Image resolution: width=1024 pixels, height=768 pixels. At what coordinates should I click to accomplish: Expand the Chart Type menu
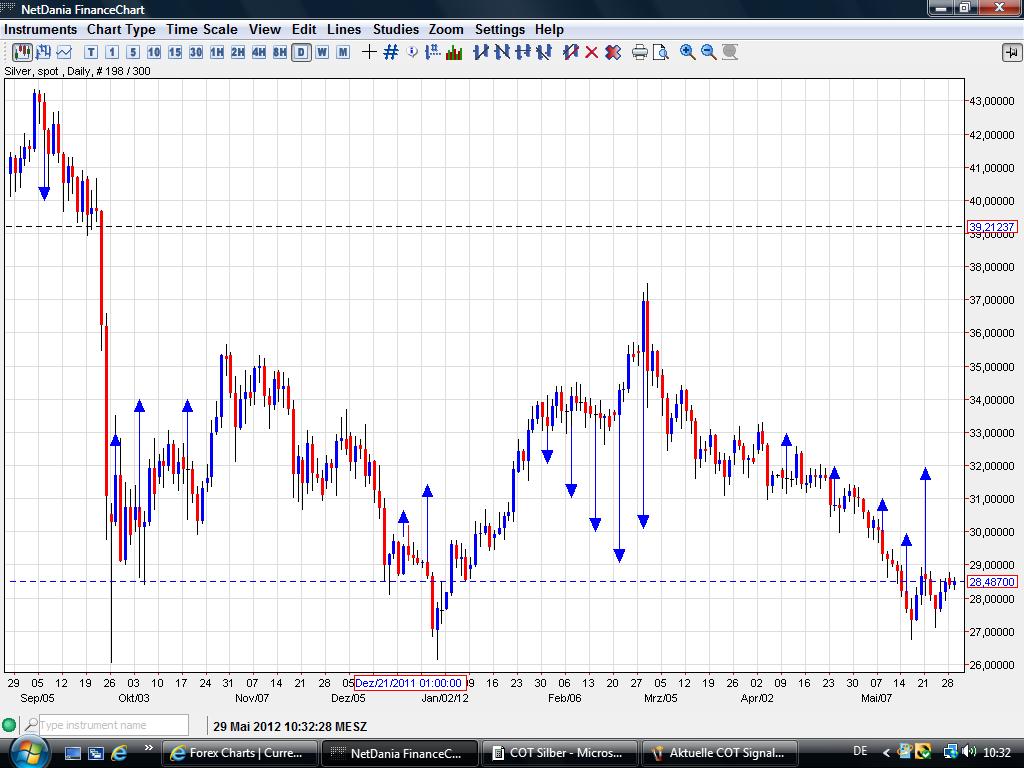pyautogui.click(x=121, y=29)
